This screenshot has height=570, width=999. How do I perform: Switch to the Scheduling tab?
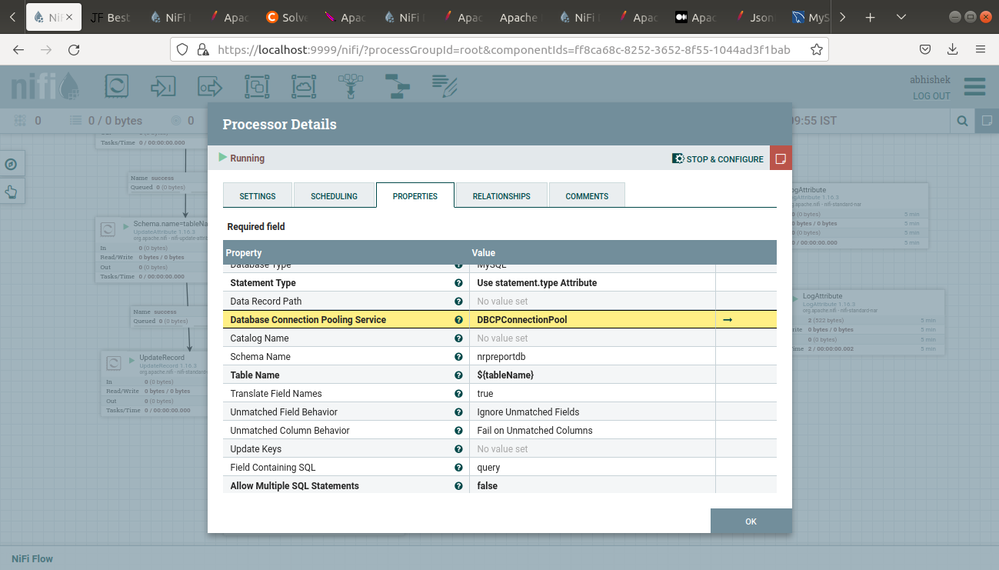(334, 196)
